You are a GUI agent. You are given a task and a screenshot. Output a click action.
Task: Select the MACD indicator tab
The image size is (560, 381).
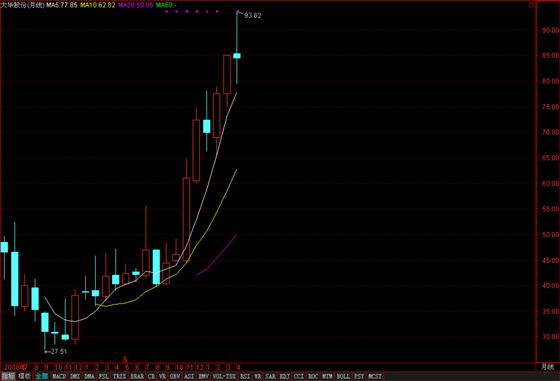[59, 376]
